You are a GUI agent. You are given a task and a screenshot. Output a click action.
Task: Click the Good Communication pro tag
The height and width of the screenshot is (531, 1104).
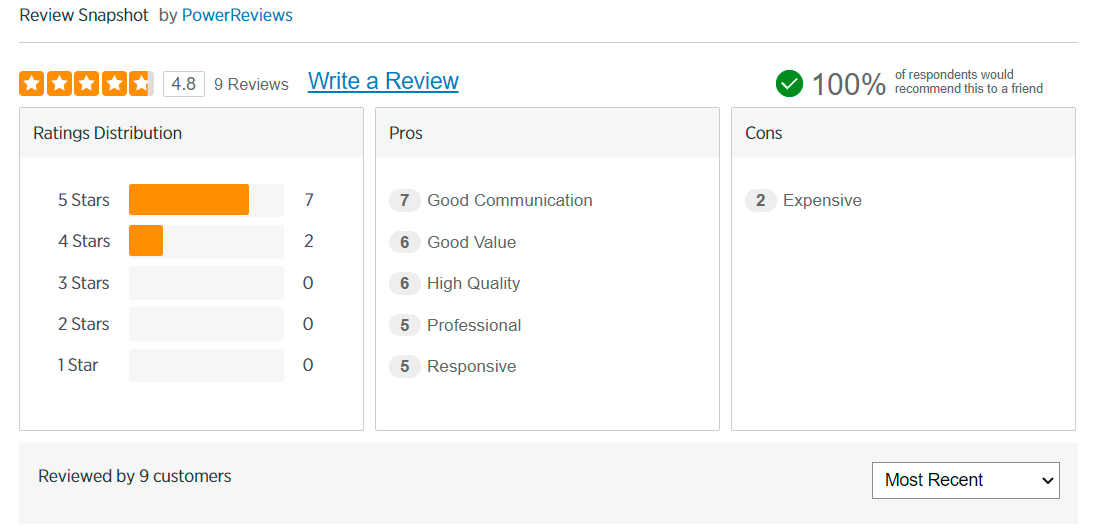click(509, 200)
